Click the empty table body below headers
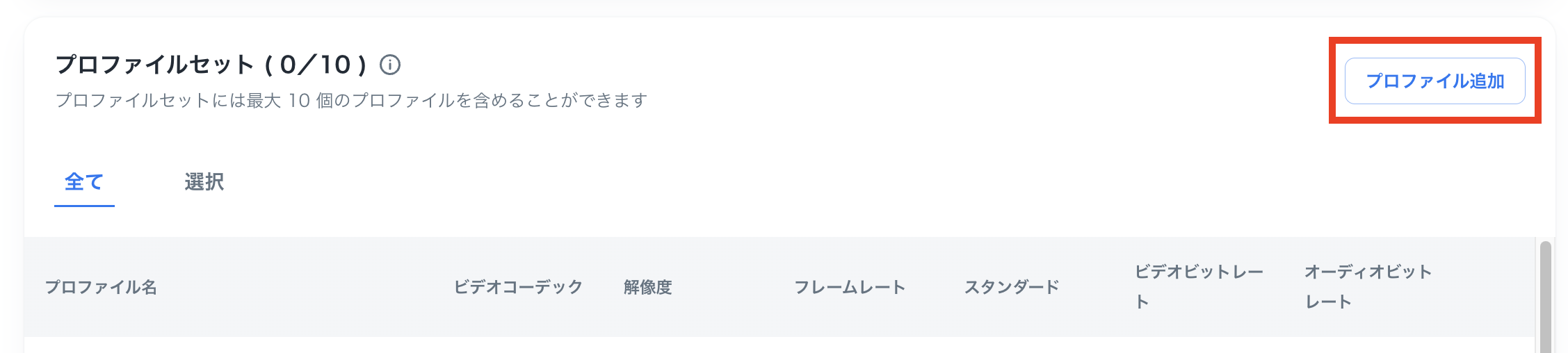Image resolution: width=1568 pixels, height=353 pixels. (765, 345)
